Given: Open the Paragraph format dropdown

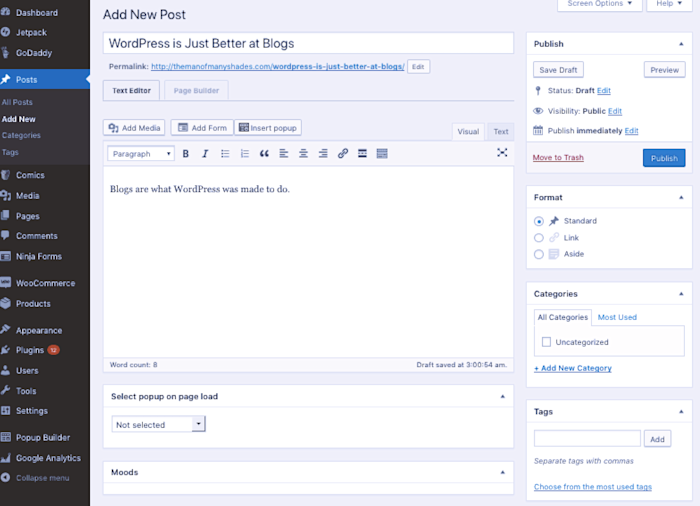Looking at the screenshot, I should pos(141,154).
